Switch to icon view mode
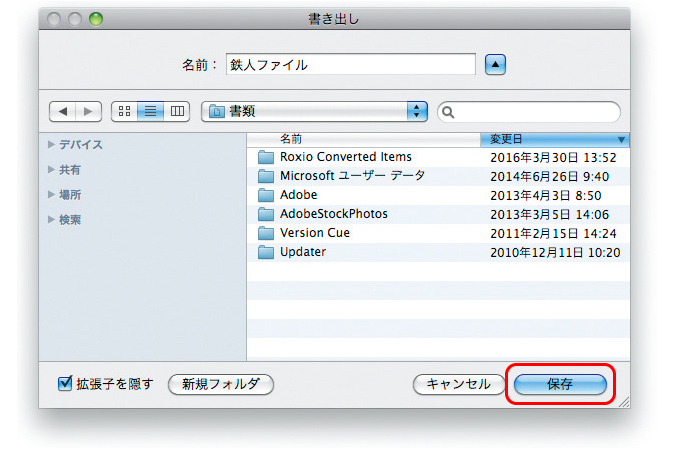The width and height of the screenshot is (680, 460). click(x=126, y=111)
